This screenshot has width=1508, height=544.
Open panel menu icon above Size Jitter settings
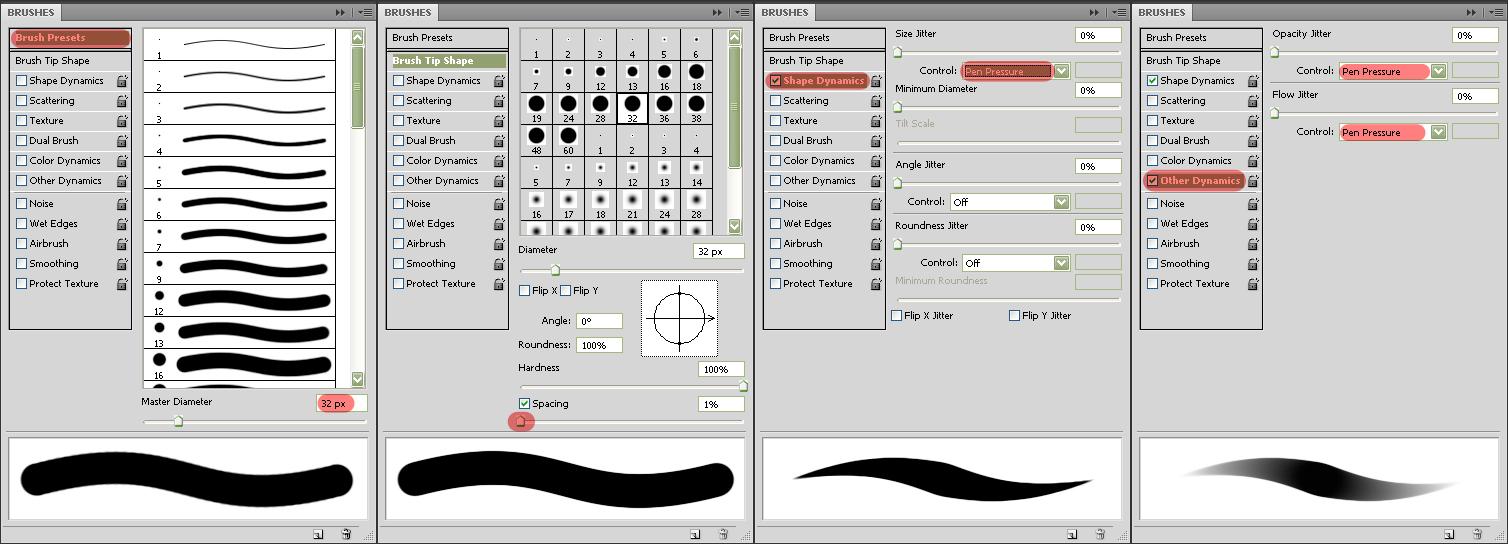coord(1119,13)
